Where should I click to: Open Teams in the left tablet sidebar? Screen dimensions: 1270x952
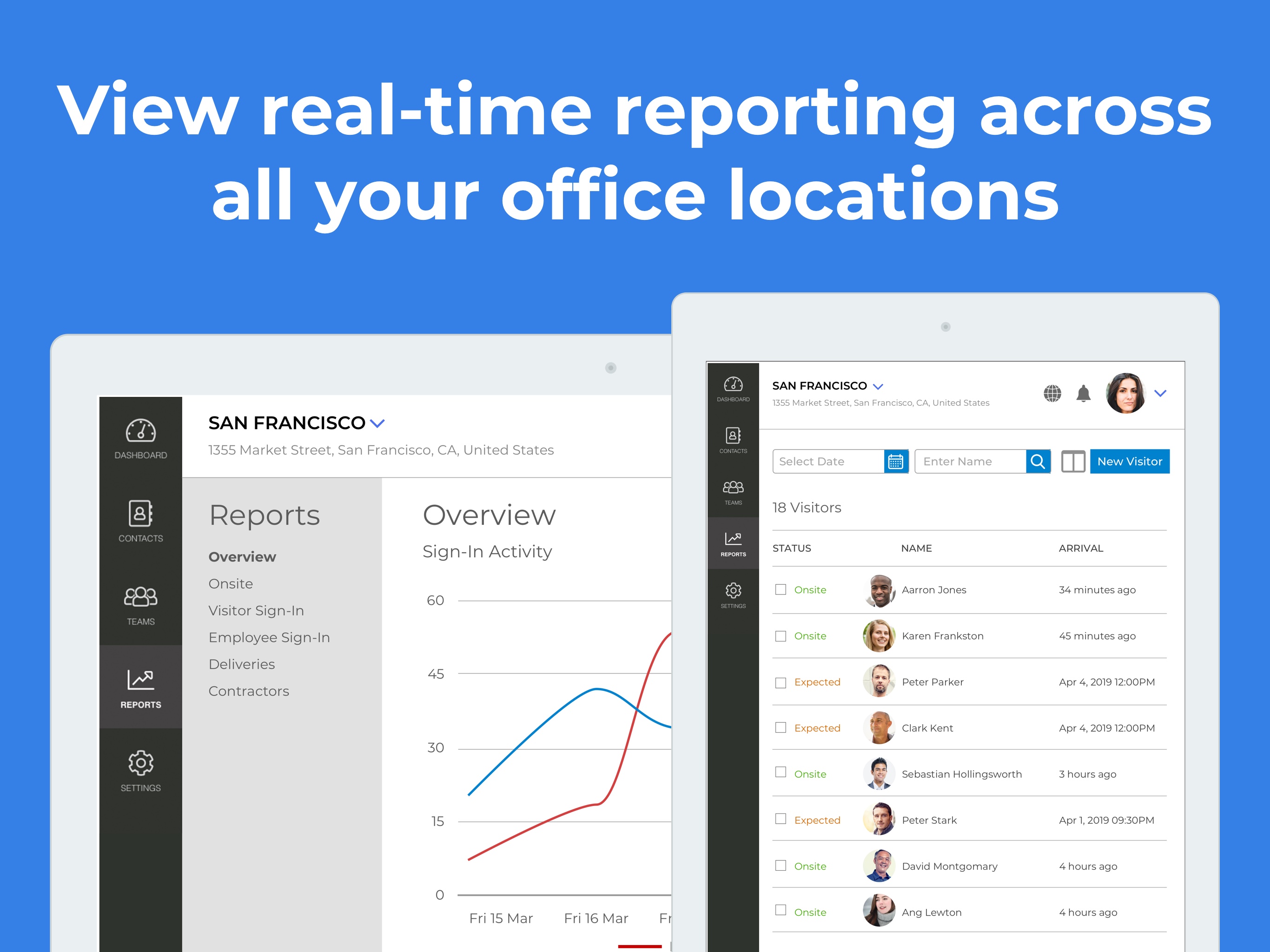click(x=141, y=605)
